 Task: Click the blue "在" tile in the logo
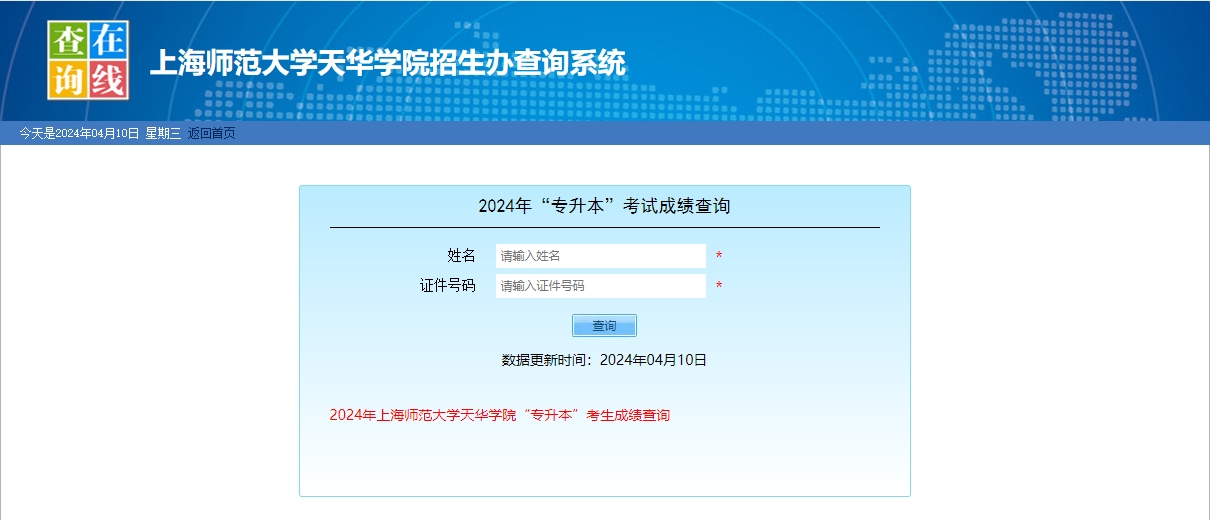[108, 39]
